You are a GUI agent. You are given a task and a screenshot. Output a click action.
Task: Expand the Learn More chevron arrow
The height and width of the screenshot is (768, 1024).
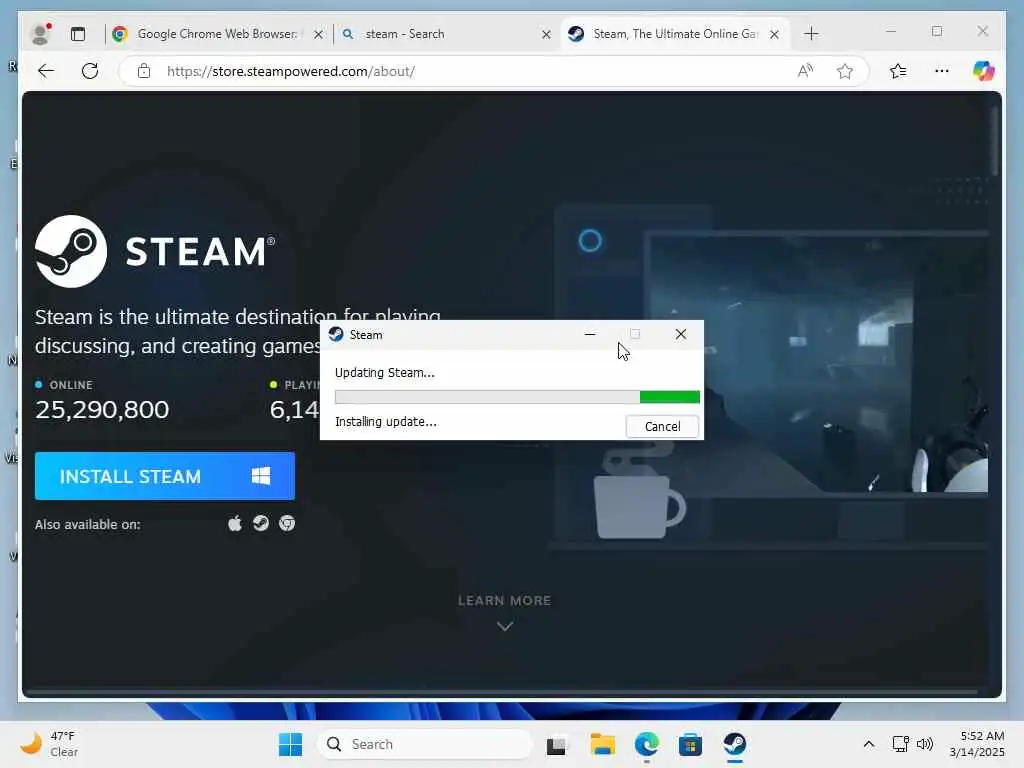(x=505, y=626)
